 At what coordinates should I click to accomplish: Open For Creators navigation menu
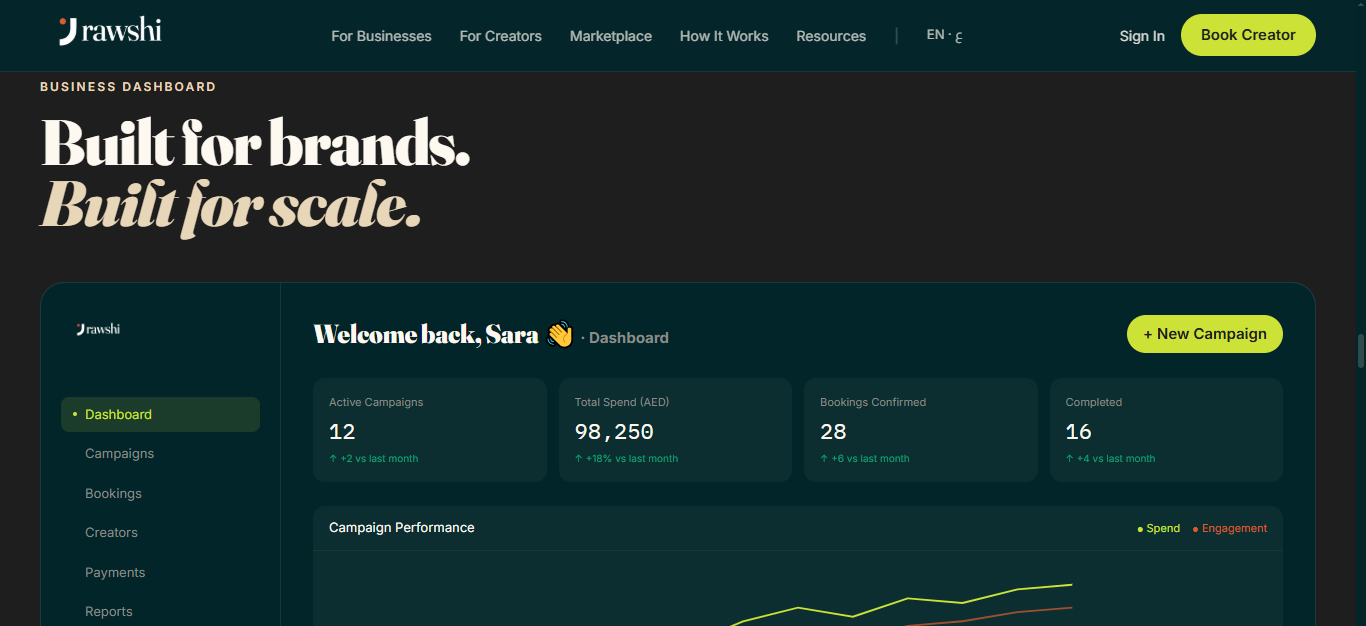point(500,36)
